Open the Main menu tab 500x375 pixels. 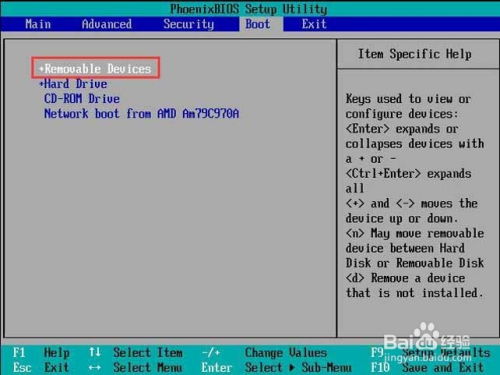click(x=38, y=24)
